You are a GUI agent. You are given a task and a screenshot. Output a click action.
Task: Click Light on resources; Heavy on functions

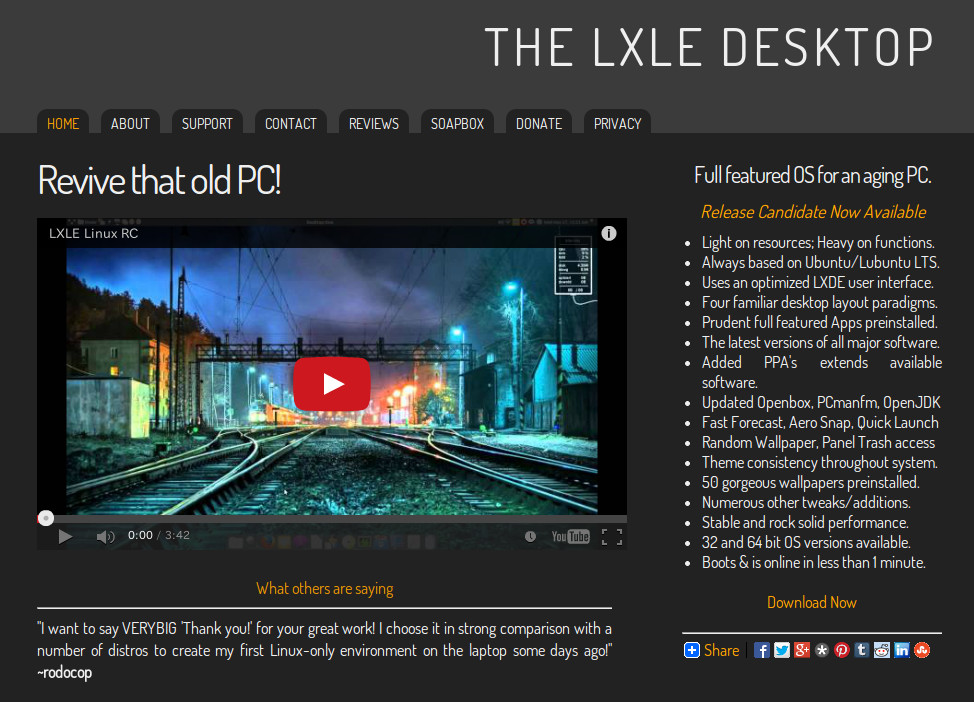tap(818, 242)
